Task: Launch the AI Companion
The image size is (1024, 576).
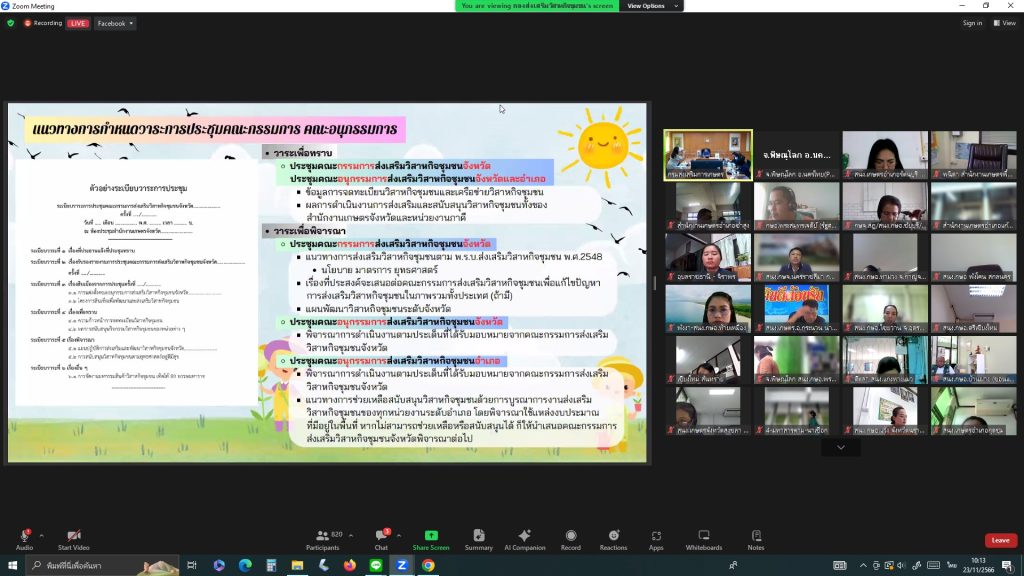Action: pyautogui.click(x=524, y=538)
